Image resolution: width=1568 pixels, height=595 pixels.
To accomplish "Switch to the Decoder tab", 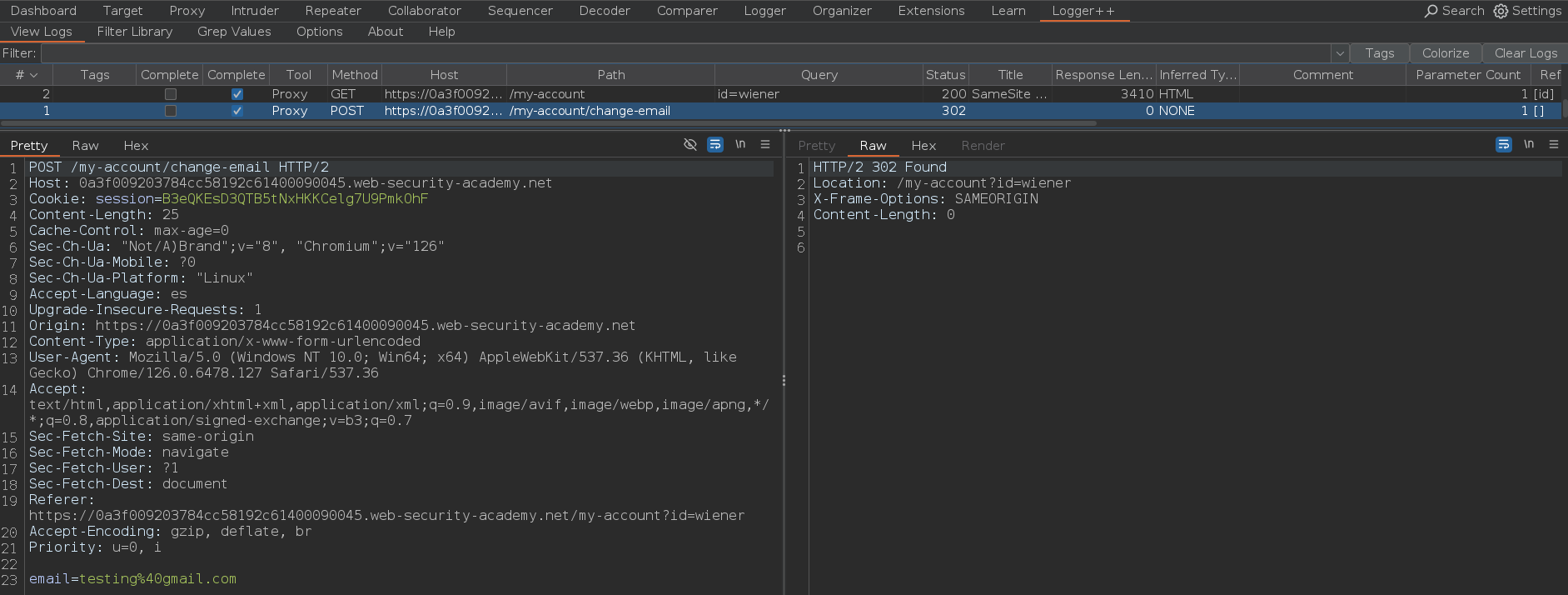I will [605, 11].
